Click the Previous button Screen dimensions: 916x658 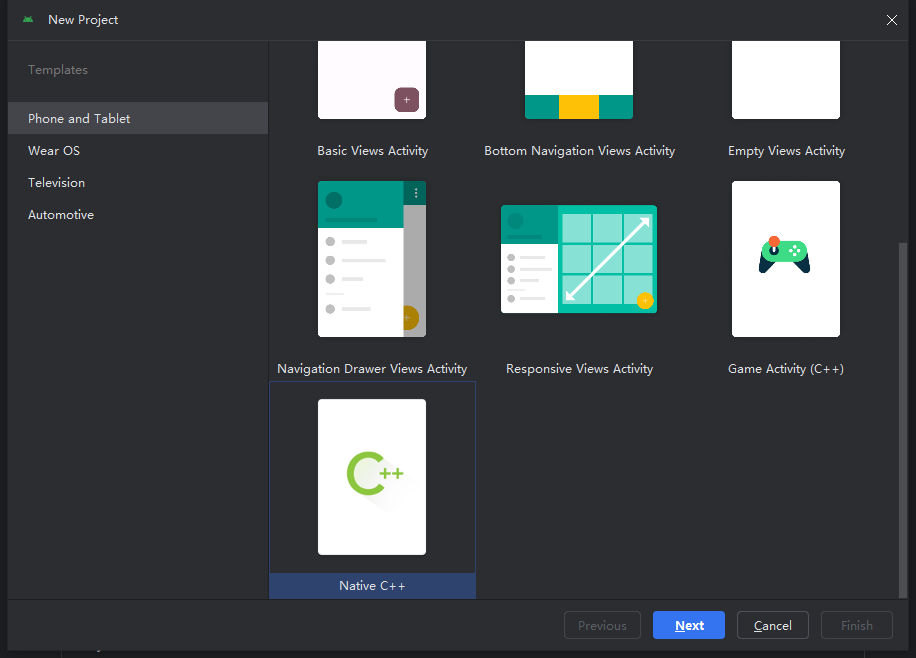click(602, 625)
